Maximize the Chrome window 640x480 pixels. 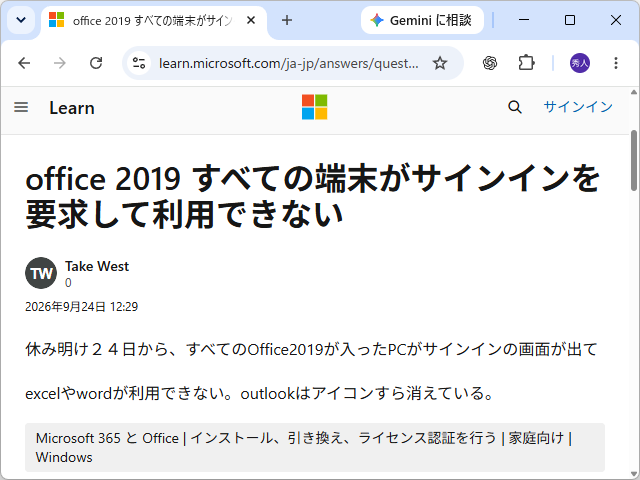(570, 20)
